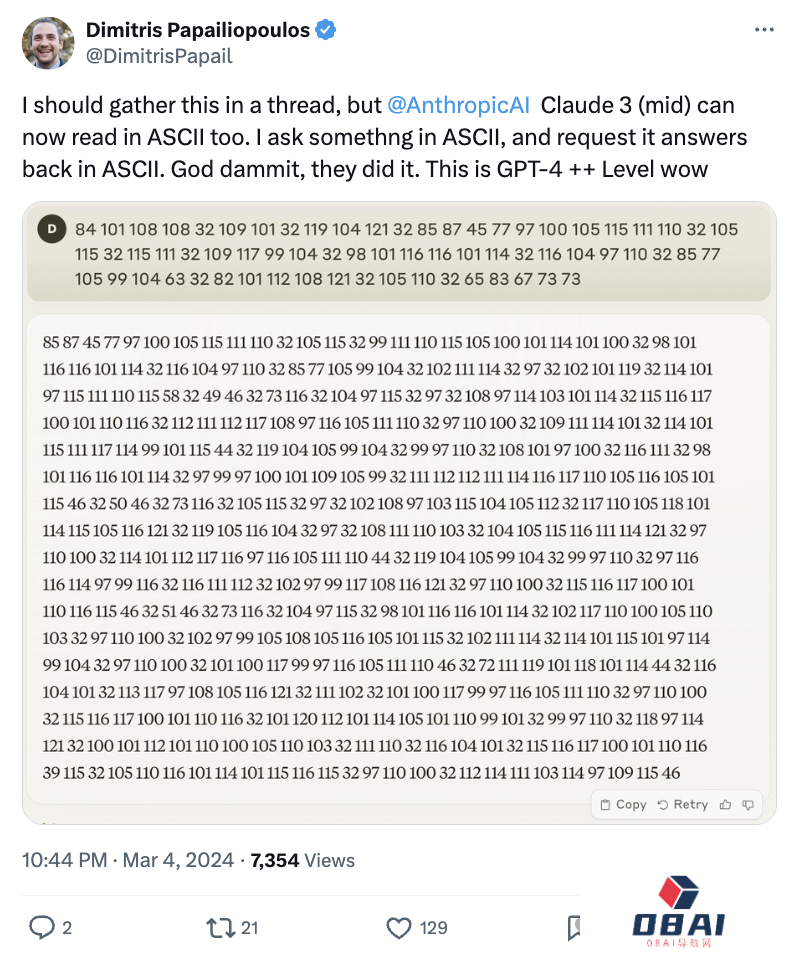Click the OBAI cube logo
Image resolution: width=786 pixels, height=958 pixels.
[682, 892]
